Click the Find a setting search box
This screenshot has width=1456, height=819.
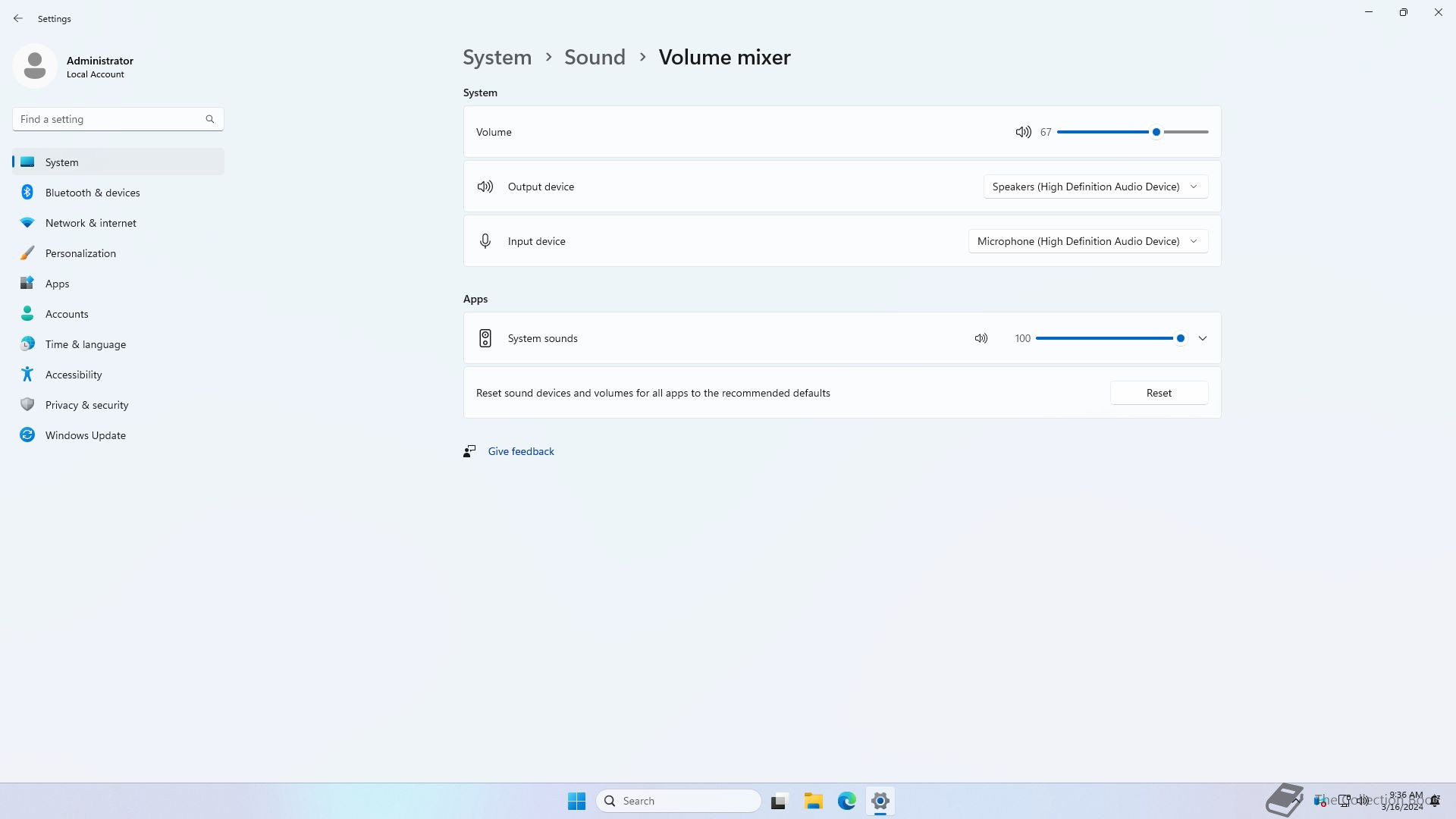[x=106, y=119]
